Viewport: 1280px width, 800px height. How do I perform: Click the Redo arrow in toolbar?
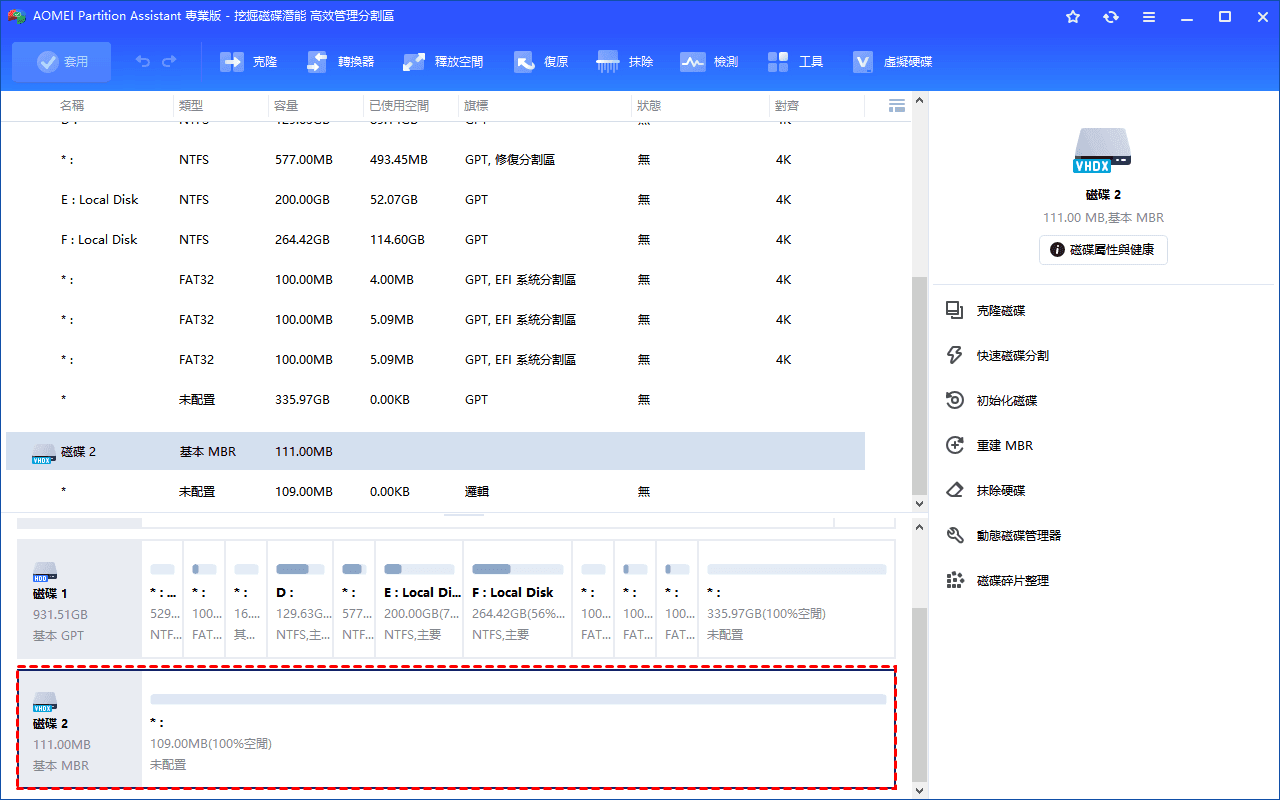pos(169,62)
